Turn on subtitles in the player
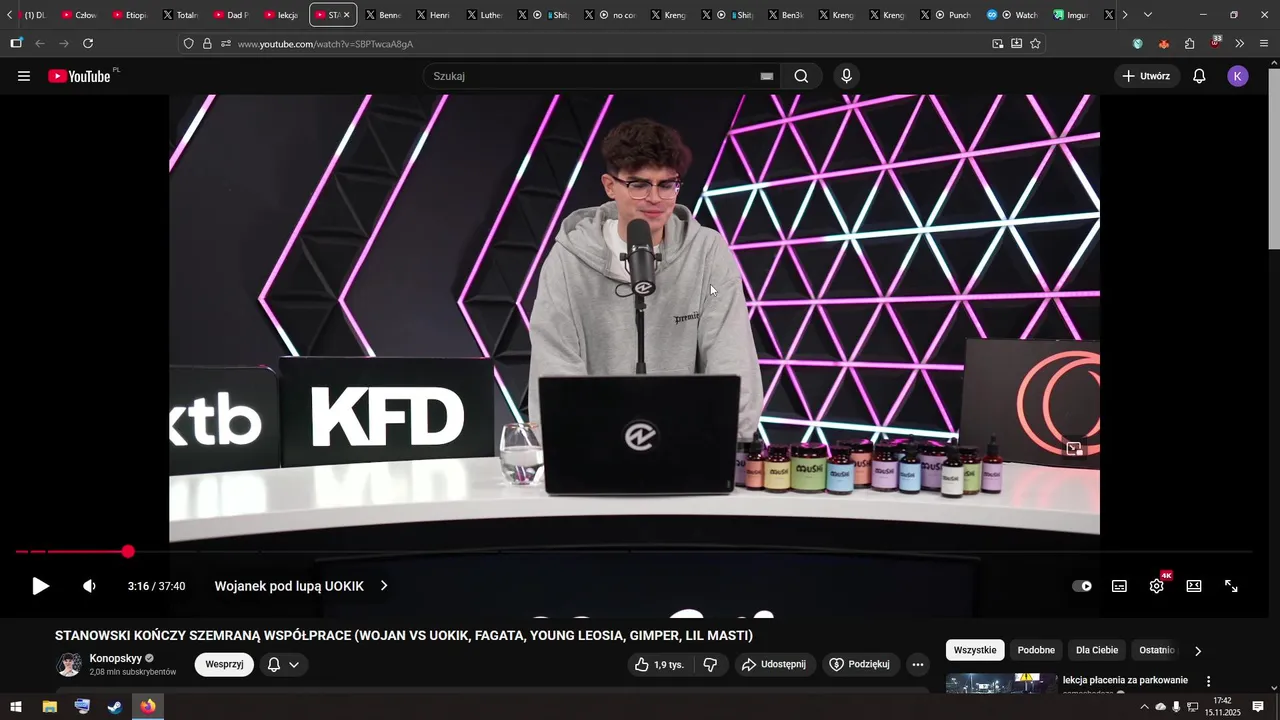This screenshot has width=1280, height=720. point(1119,586)
